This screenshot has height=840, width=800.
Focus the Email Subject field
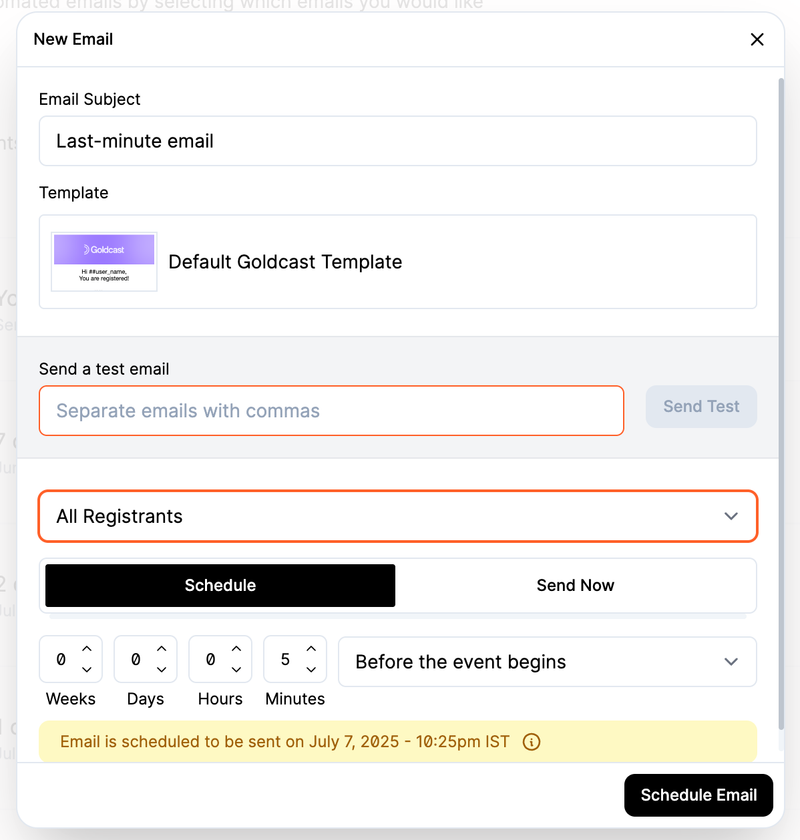pyautogui.click(x=397, y=141)
